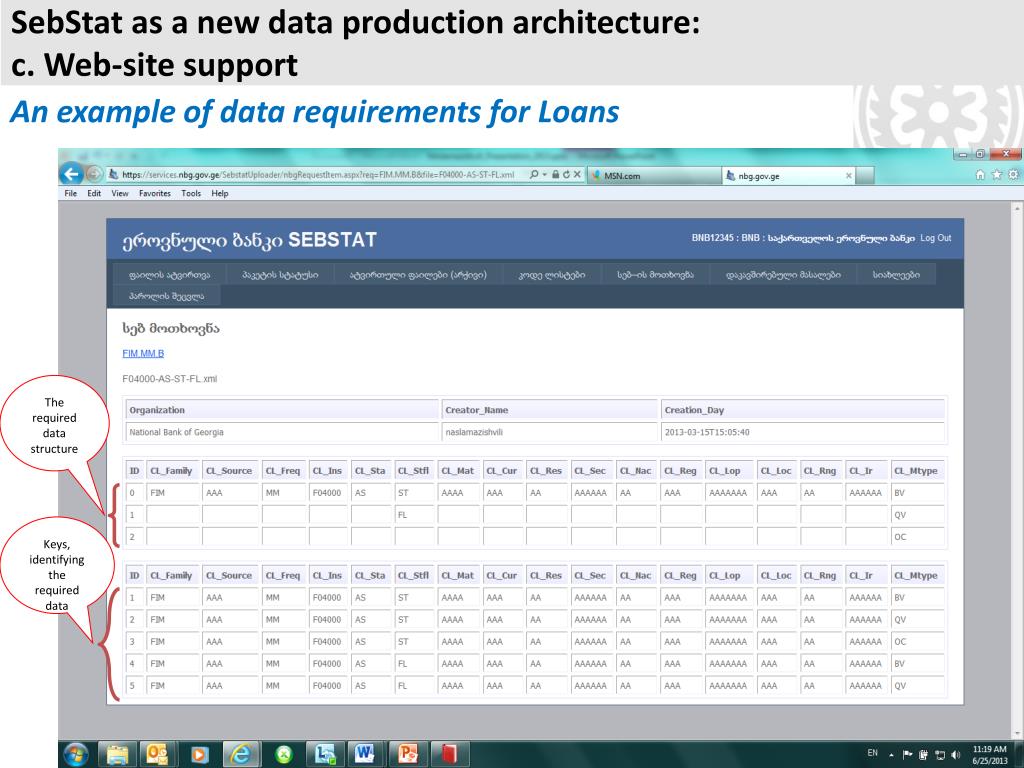
Task: Open the Tools menu in menu bar
Action: point(190,193)
